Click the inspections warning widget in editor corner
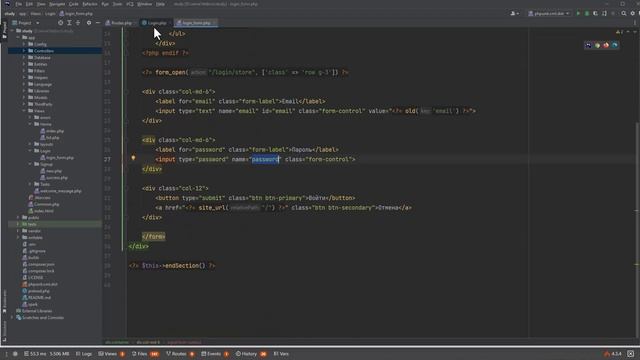The width and height of the screenshot is (640, 360). [620, 32]
